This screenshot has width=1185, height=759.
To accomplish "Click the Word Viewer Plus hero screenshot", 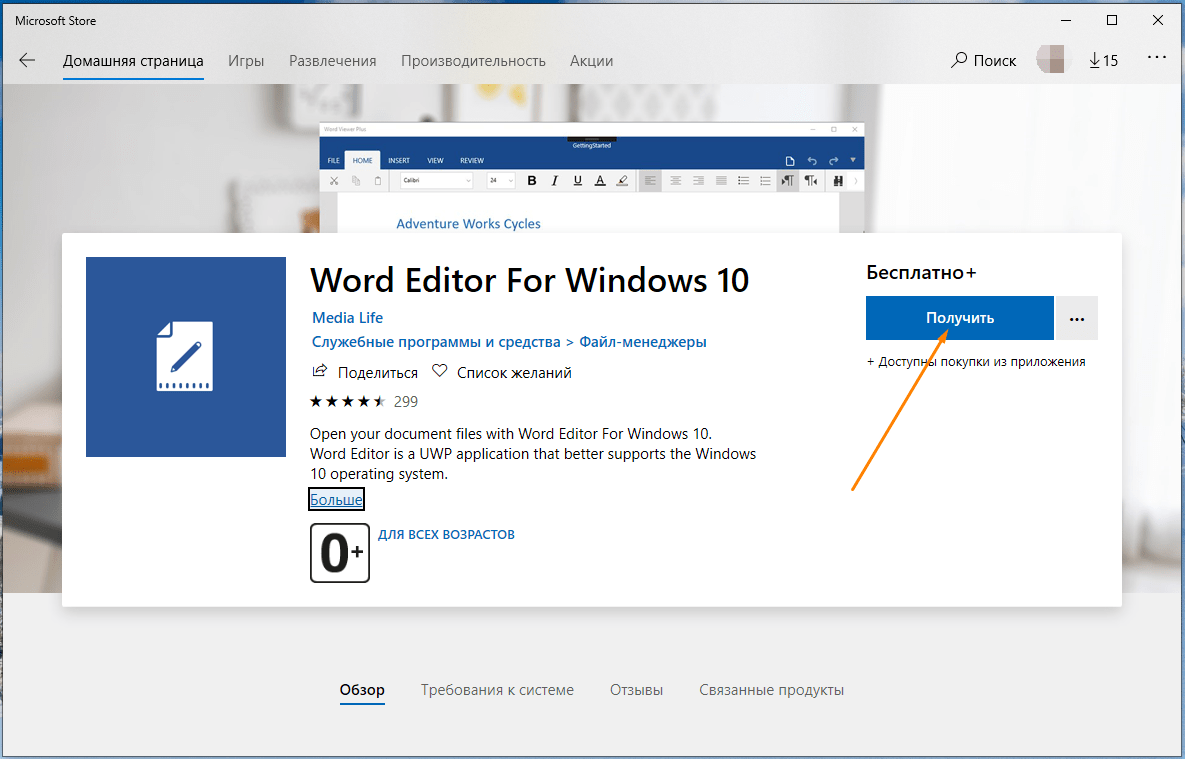I will (x=592, y=178).
